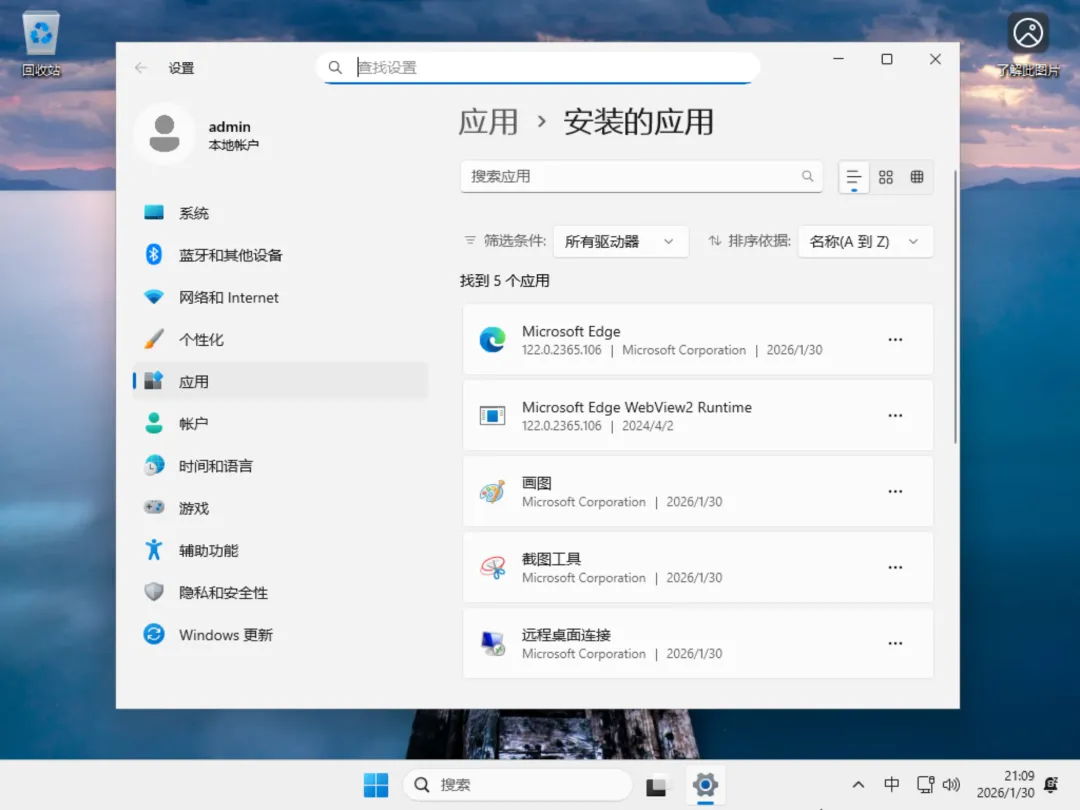Click the 截图工具 scissors icon
Viewport: 1080px width, 810px height.
[492, 568]
